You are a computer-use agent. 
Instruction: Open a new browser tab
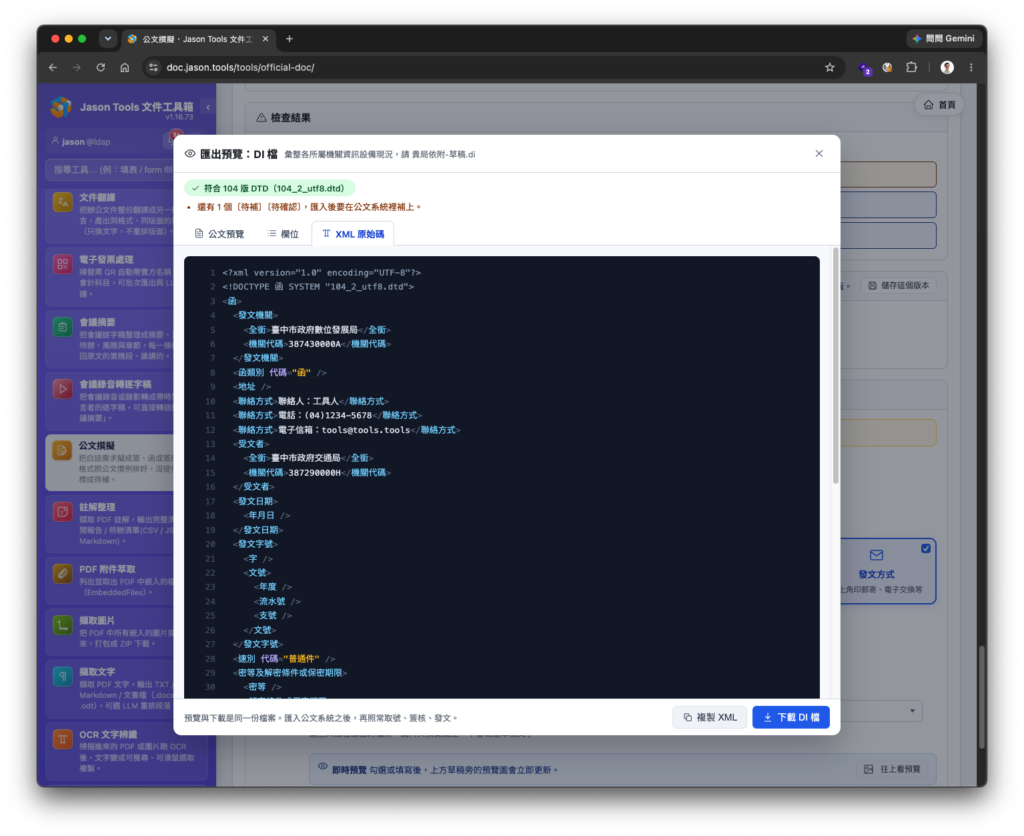[289, 39]
